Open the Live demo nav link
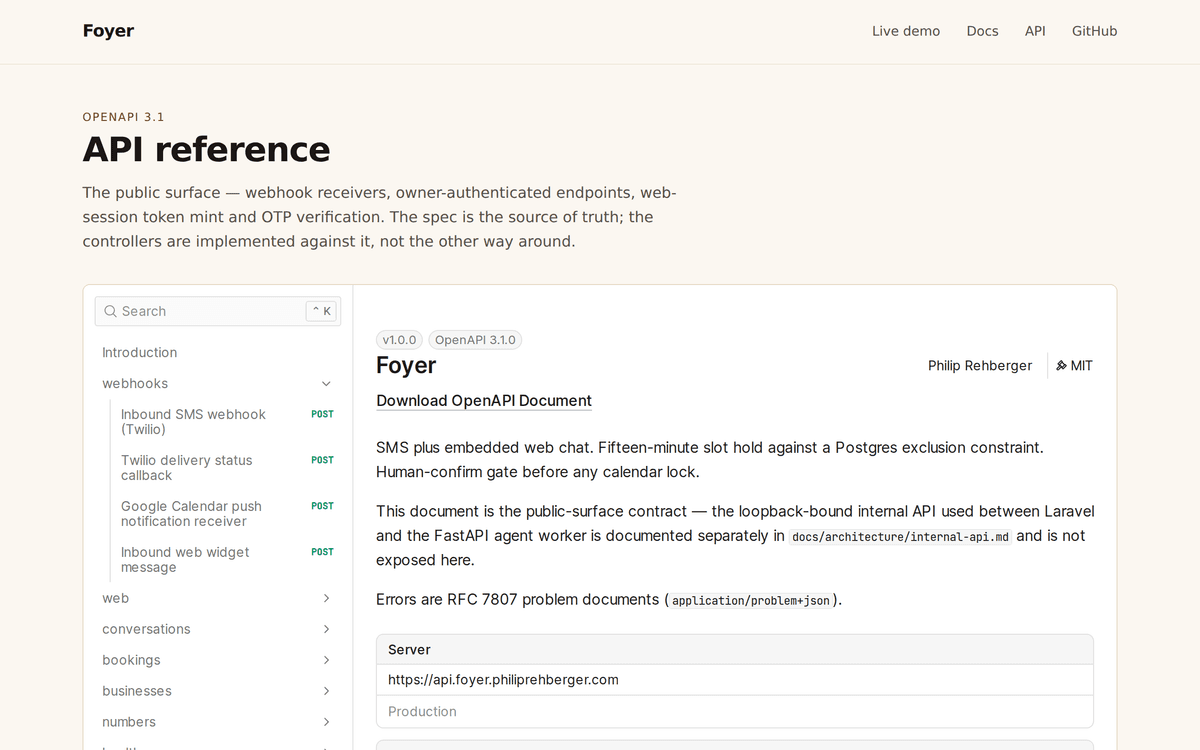This screenshot has width=1200, height=750. [906, 31]
